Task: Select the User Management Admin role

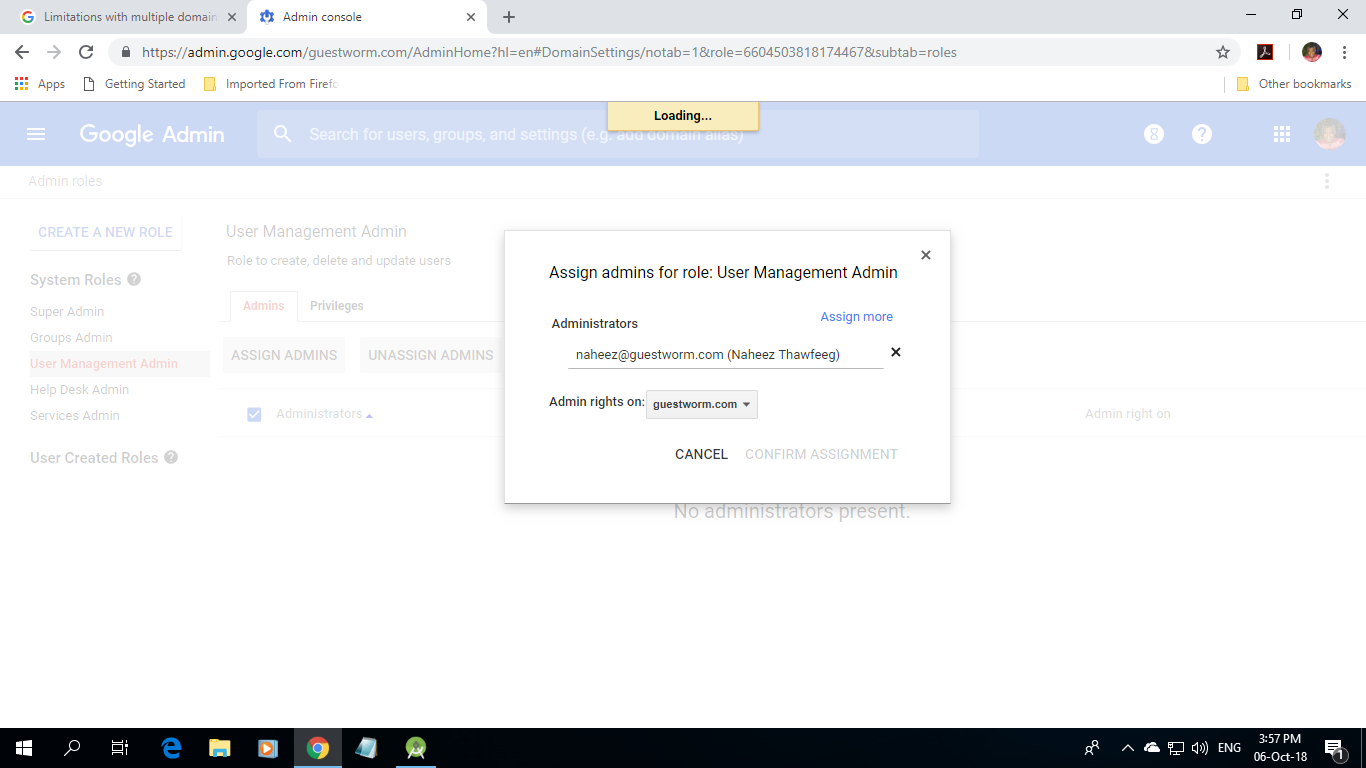Action: click(x=104, y=363)
